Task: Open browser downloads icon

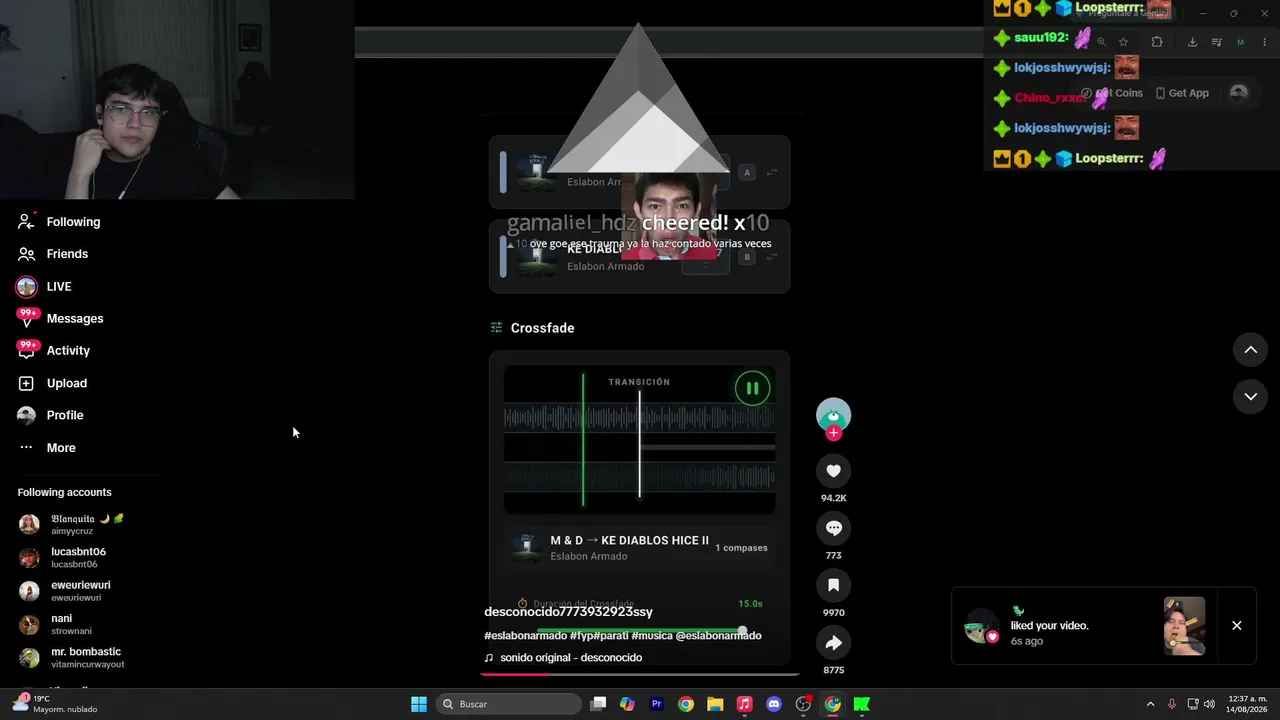Action: click(1192, 42)
